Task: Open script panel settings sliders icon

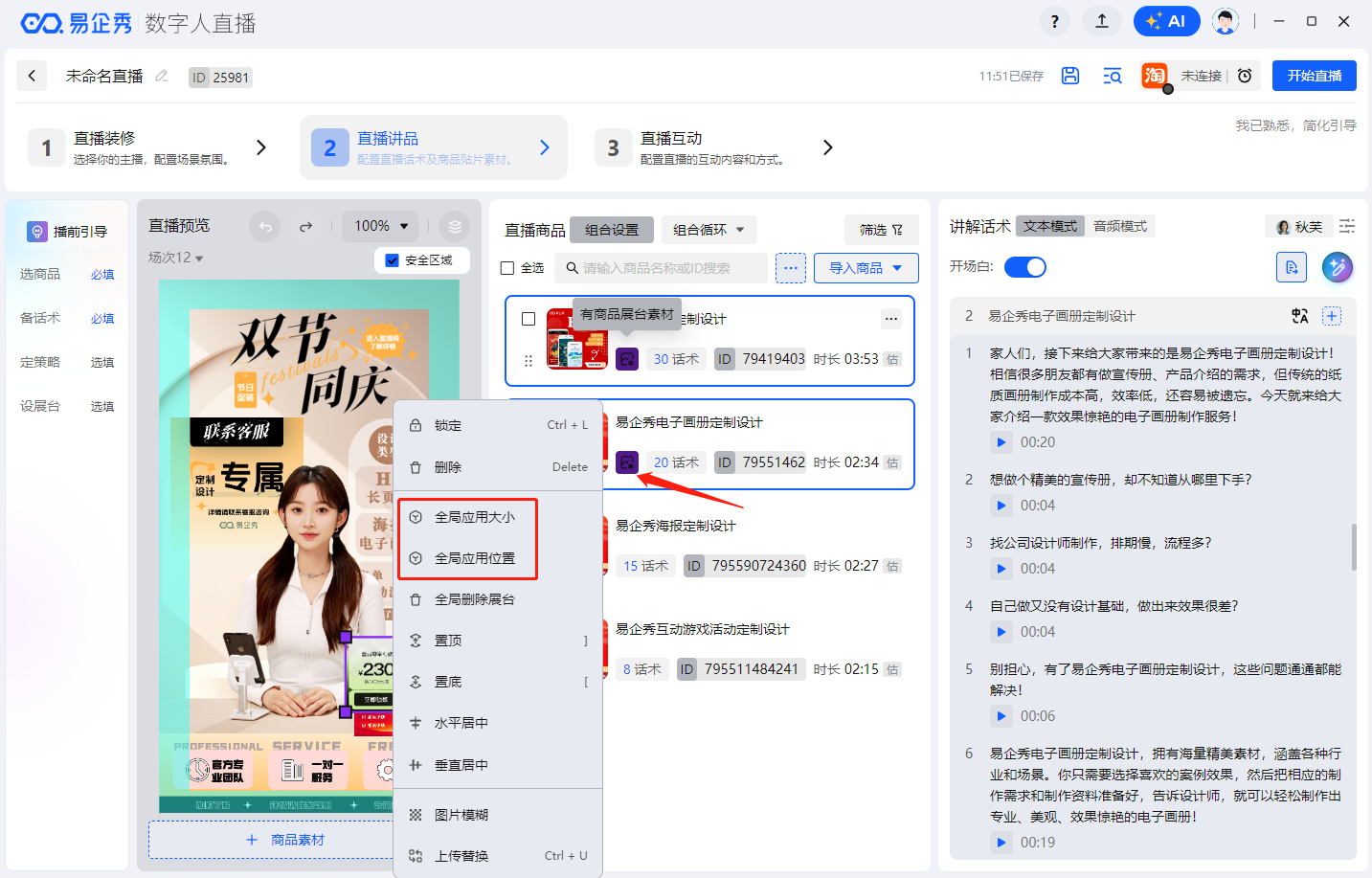Action: pos(1347,227)
